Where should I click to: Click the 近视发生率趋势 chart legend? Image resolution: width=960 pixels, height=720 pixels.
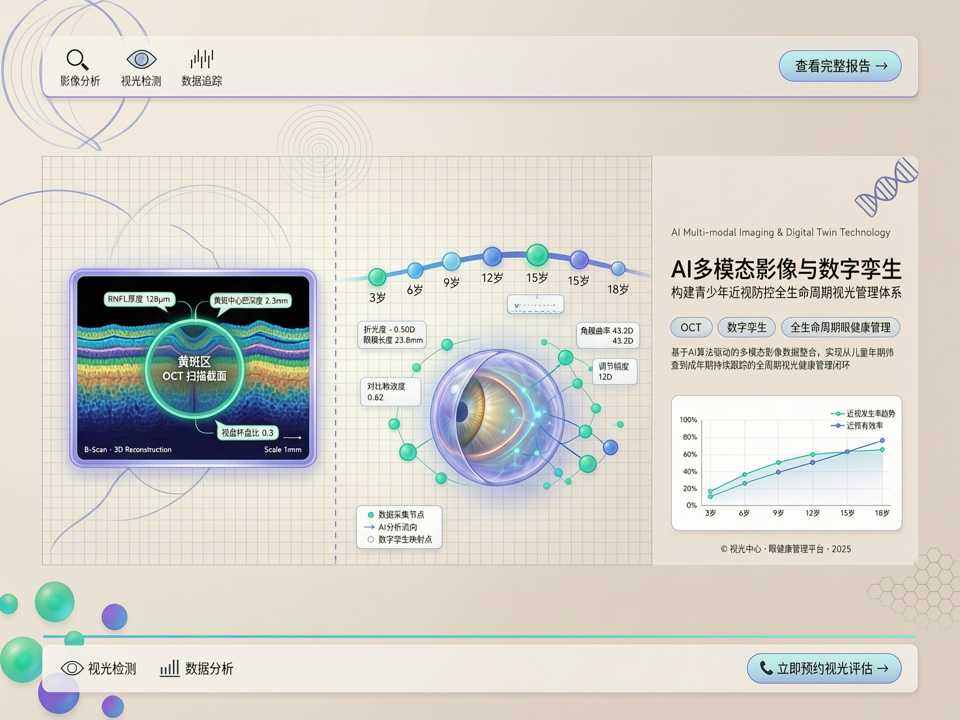pos(863,414)
